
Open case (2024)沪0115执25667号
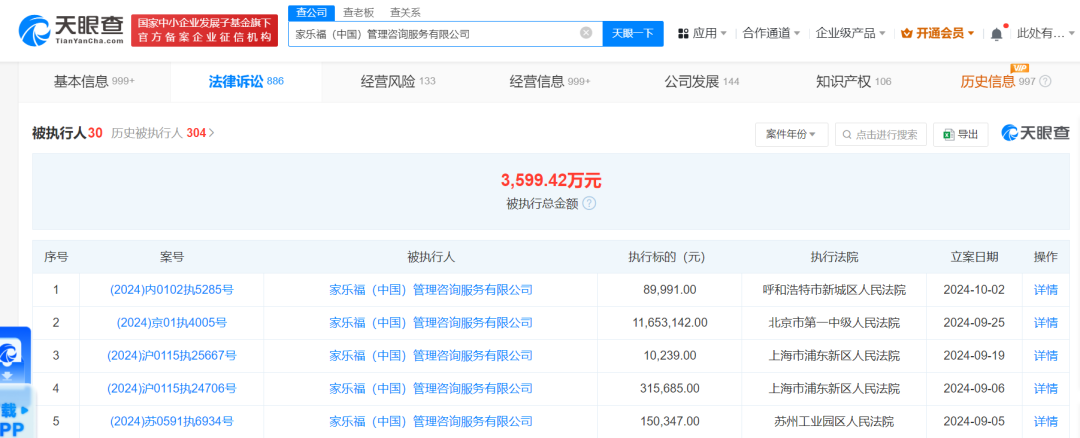click(172, 355)
